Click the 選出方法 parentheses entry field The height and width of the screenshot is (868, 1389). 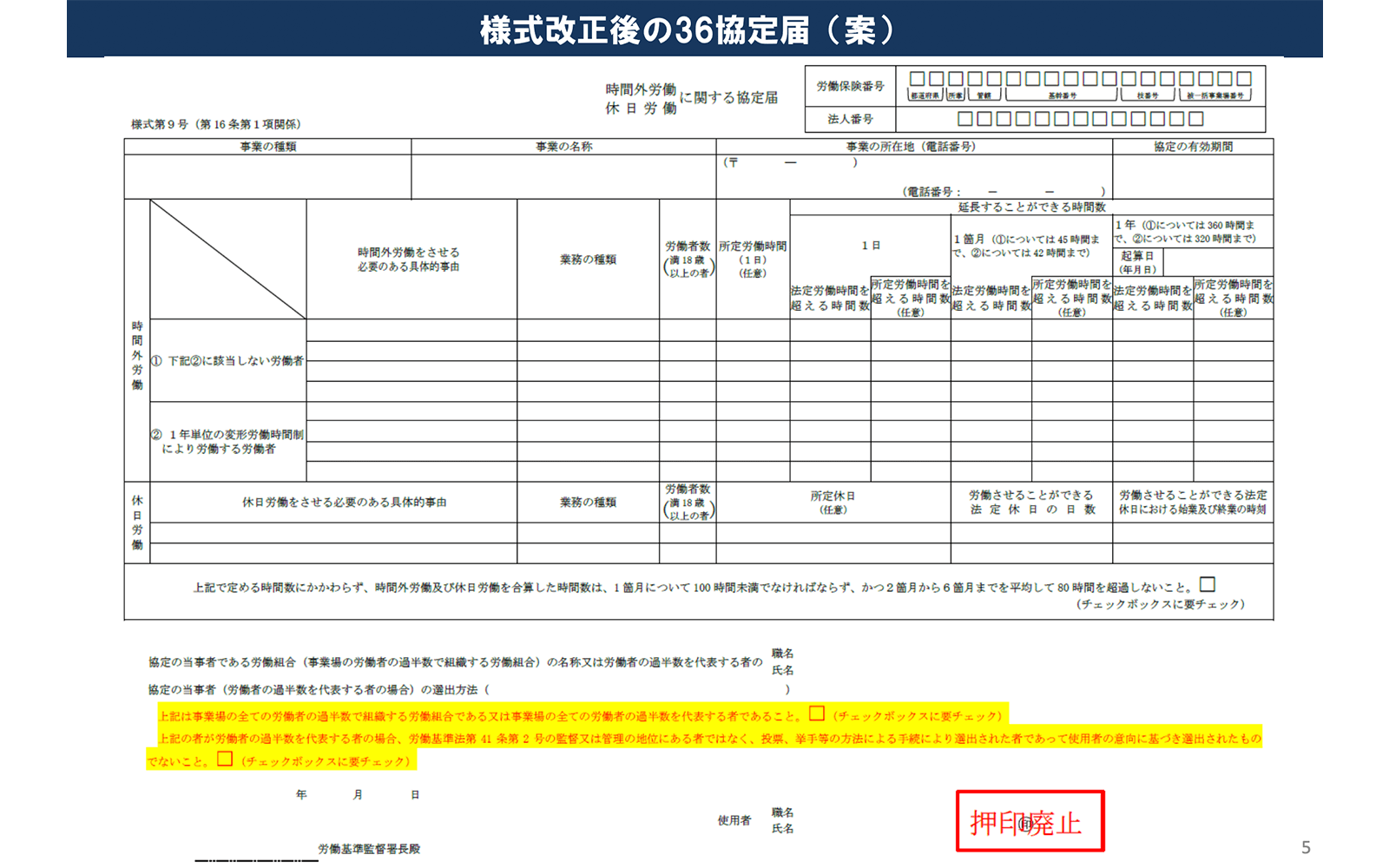coord(637,689)
